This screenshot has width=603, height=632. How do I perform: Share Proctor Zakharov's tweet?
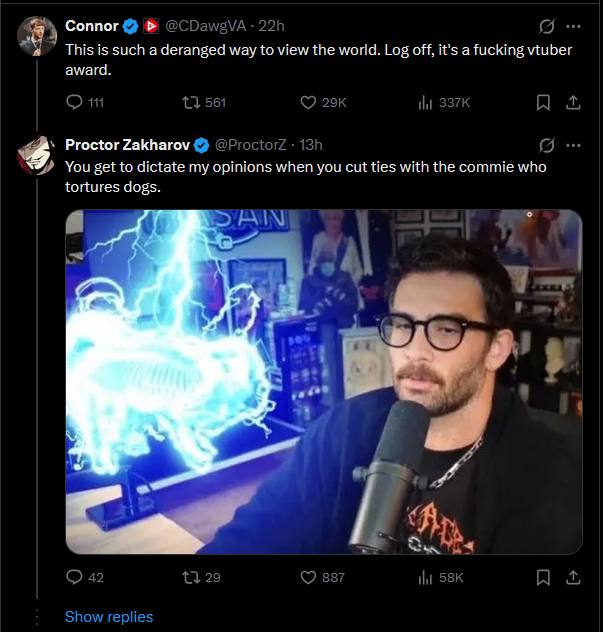pyautogui.click(x=573, y=577)
